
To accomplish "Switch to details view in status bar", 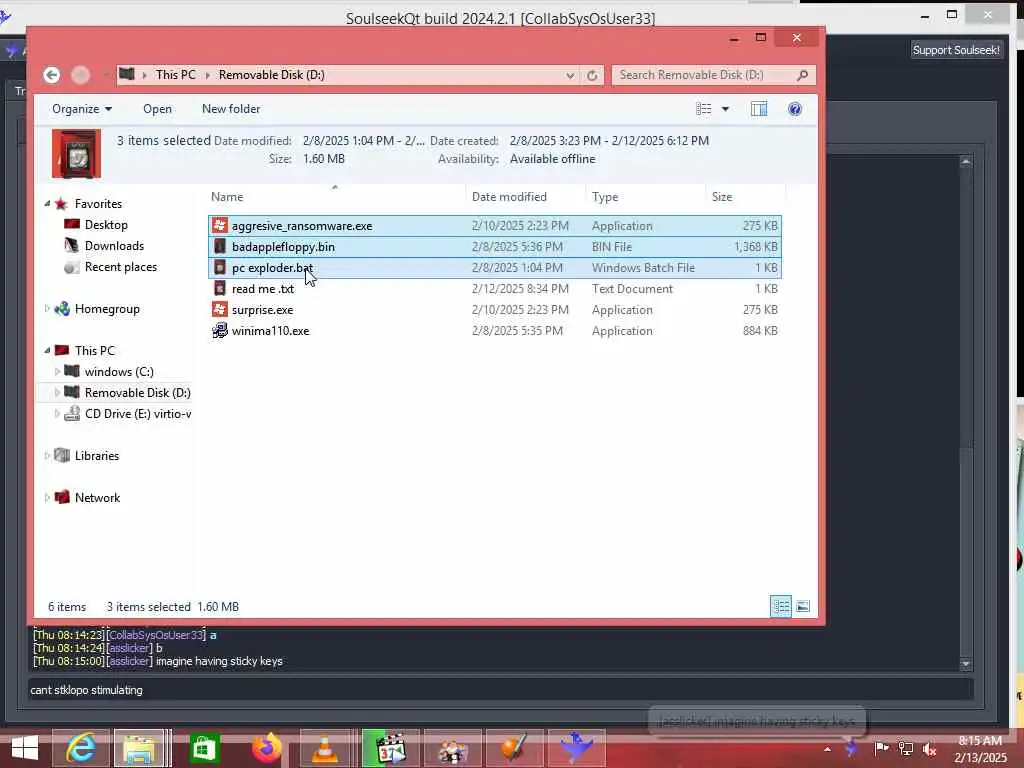I will (780, 607).
